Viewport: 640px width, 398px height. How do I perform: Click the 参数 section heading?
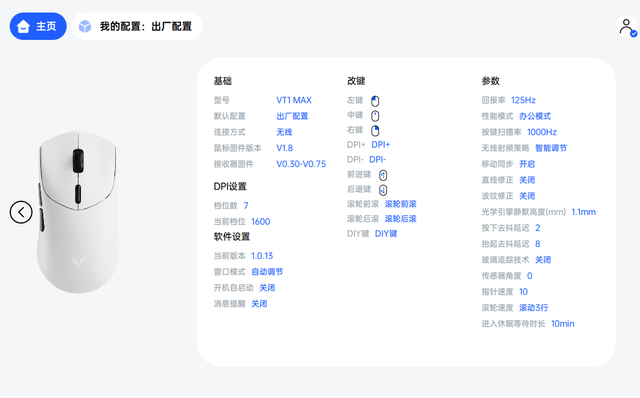491,81
